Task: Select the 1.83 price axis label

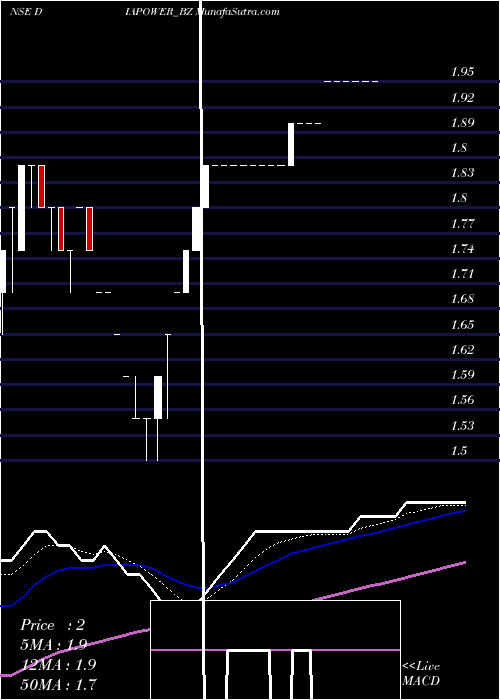Action: coord(462,173)
